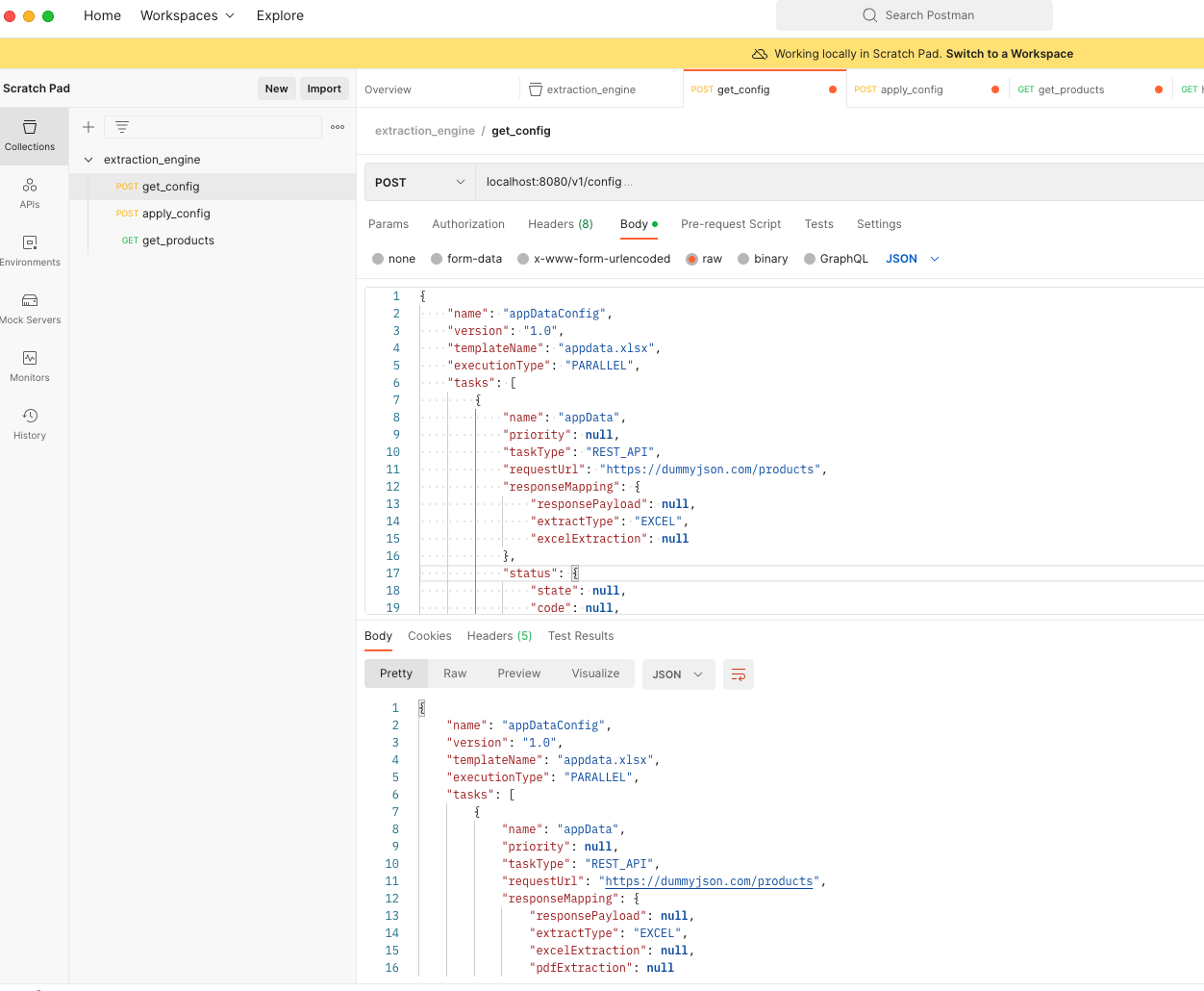Image resolution: width=1204 pixels, height=991 pixels.
Task: Switch to the POST apply_config tab
Action: (898, 89)
